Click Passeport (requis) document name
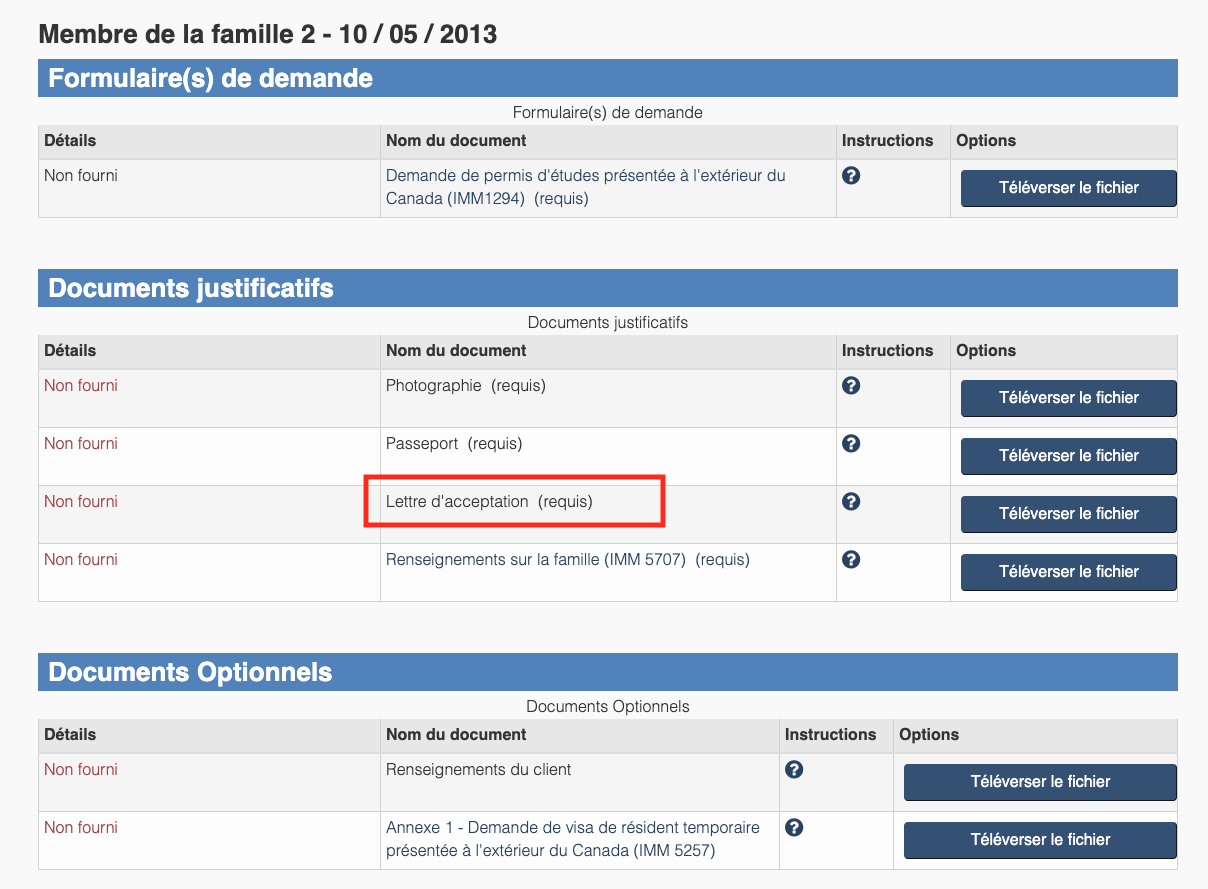1208x889 pixels. pyautogui.click(x=454, y=444)
